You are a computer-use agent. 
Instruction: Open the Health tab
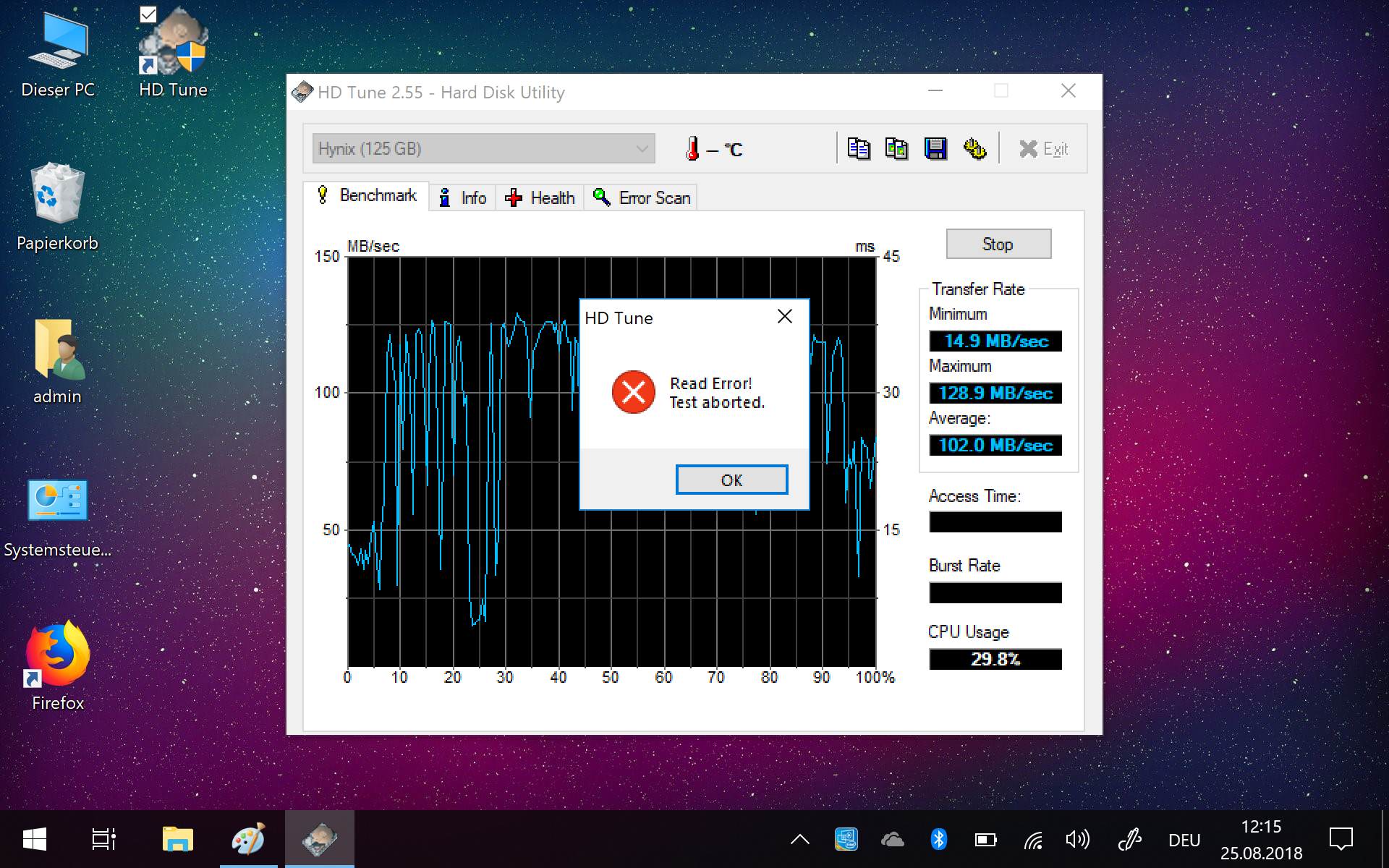[540, 197]
